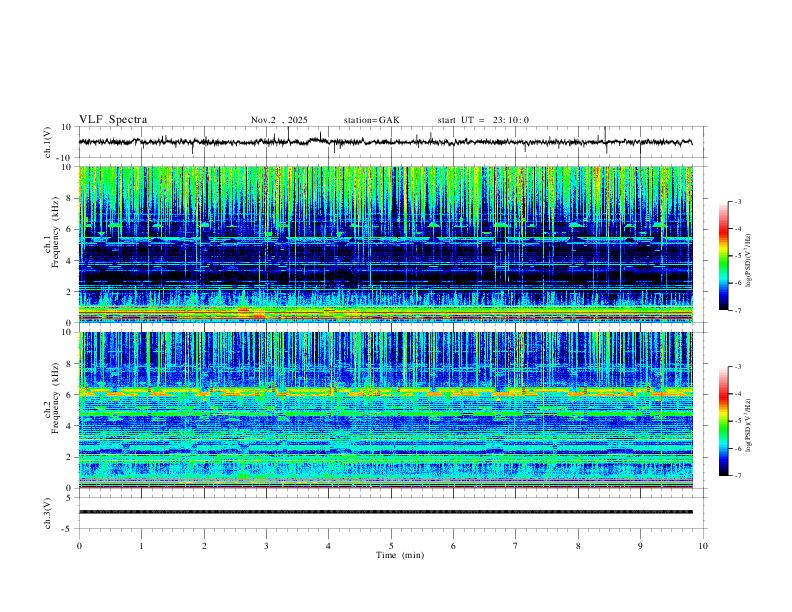Click the "6" kHz tick on ch.1 frequency axis
Viewport: 792px width, 612px height.
pyautogui.click(x=69, y=229)
